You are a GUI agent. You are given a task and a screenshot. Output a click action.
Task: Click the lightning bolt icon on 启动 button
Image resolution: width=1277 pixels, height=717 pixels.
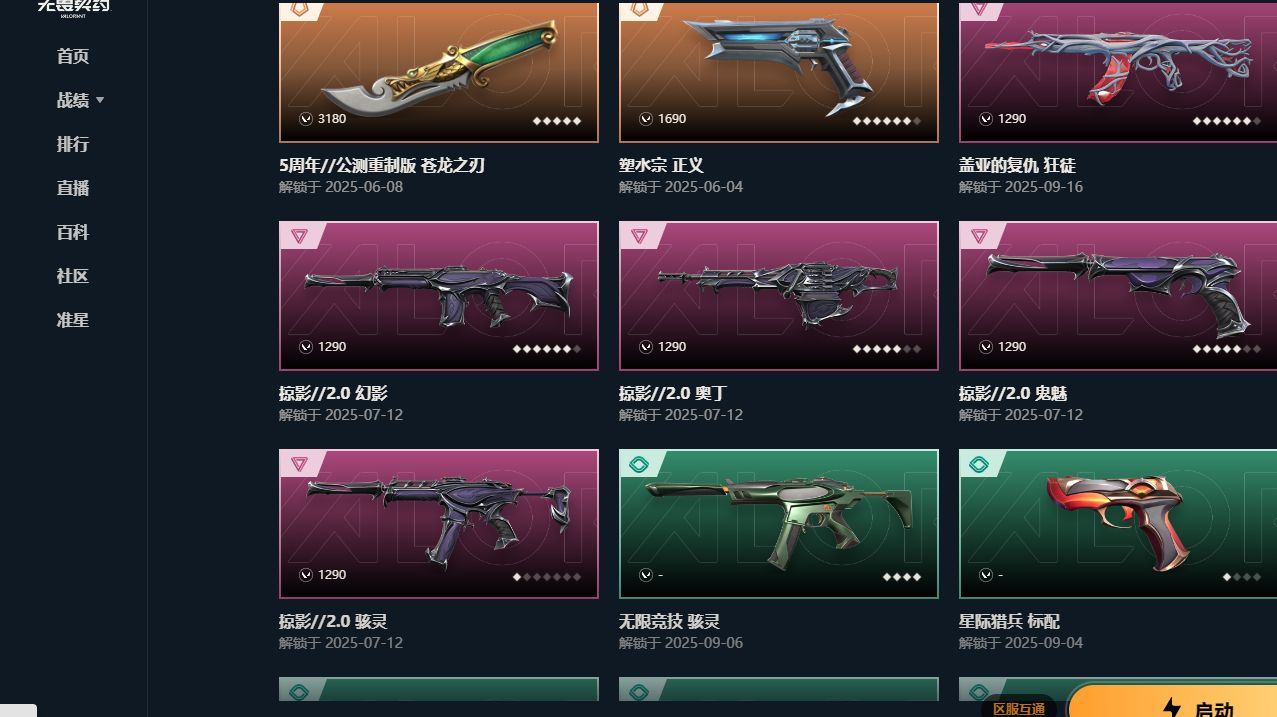click(x=1171, y=708)
